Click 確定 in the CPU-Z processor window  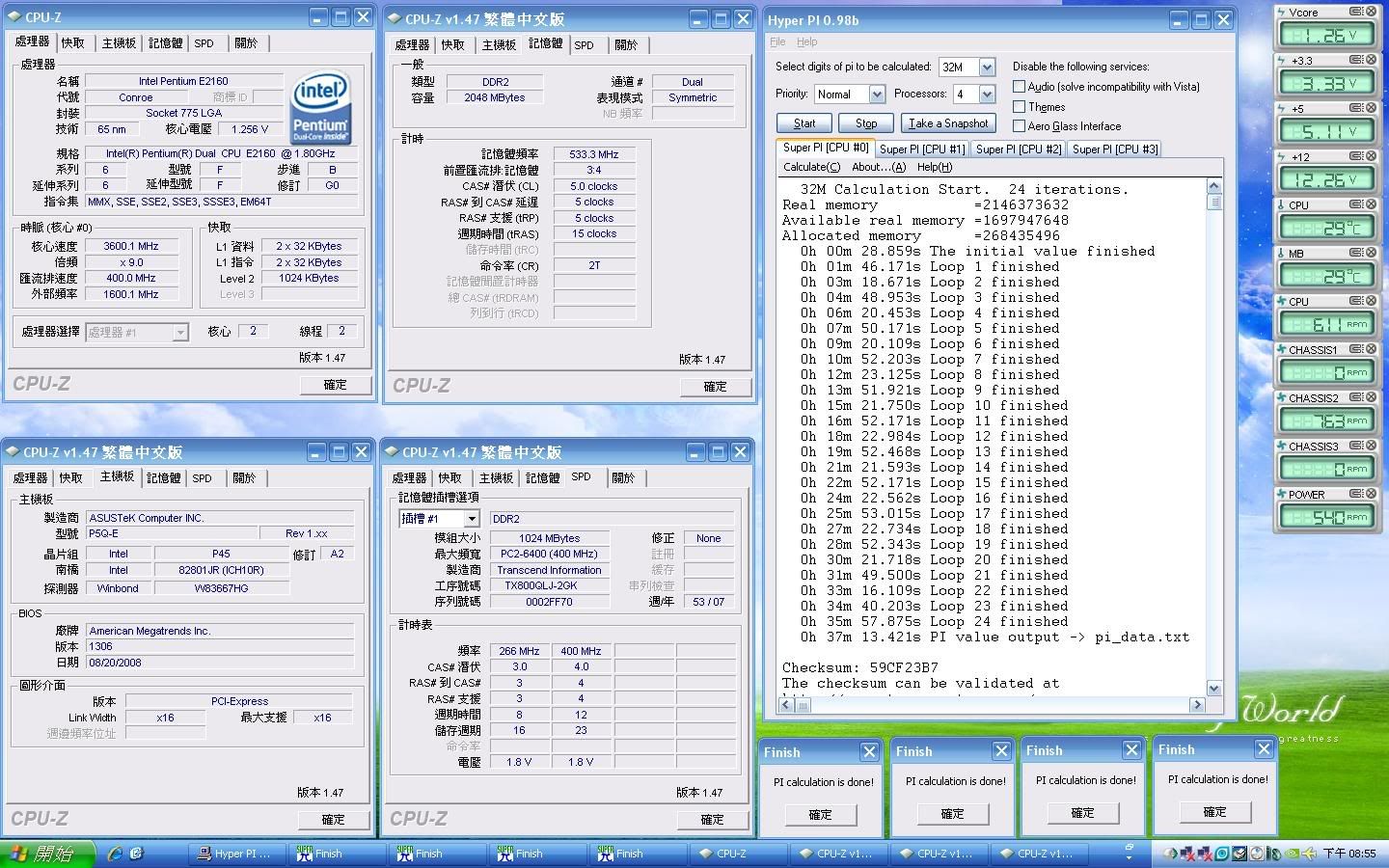pos(335,384)
